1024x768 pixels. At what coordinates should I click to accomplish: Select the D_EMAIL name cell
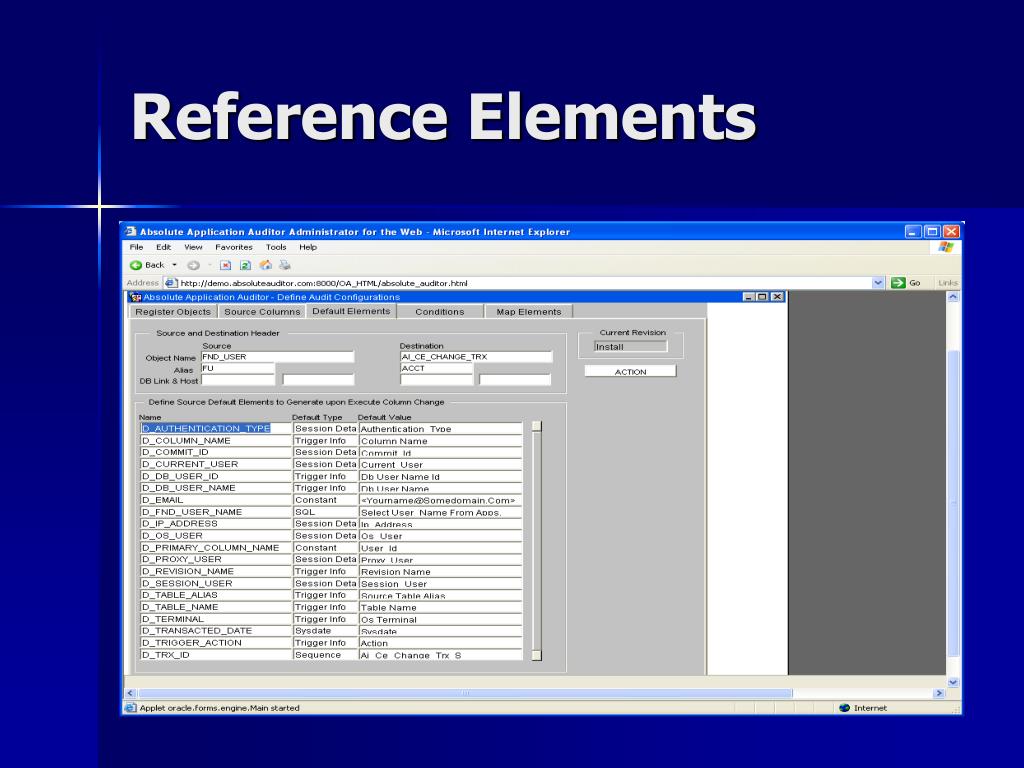click(216, 500)
